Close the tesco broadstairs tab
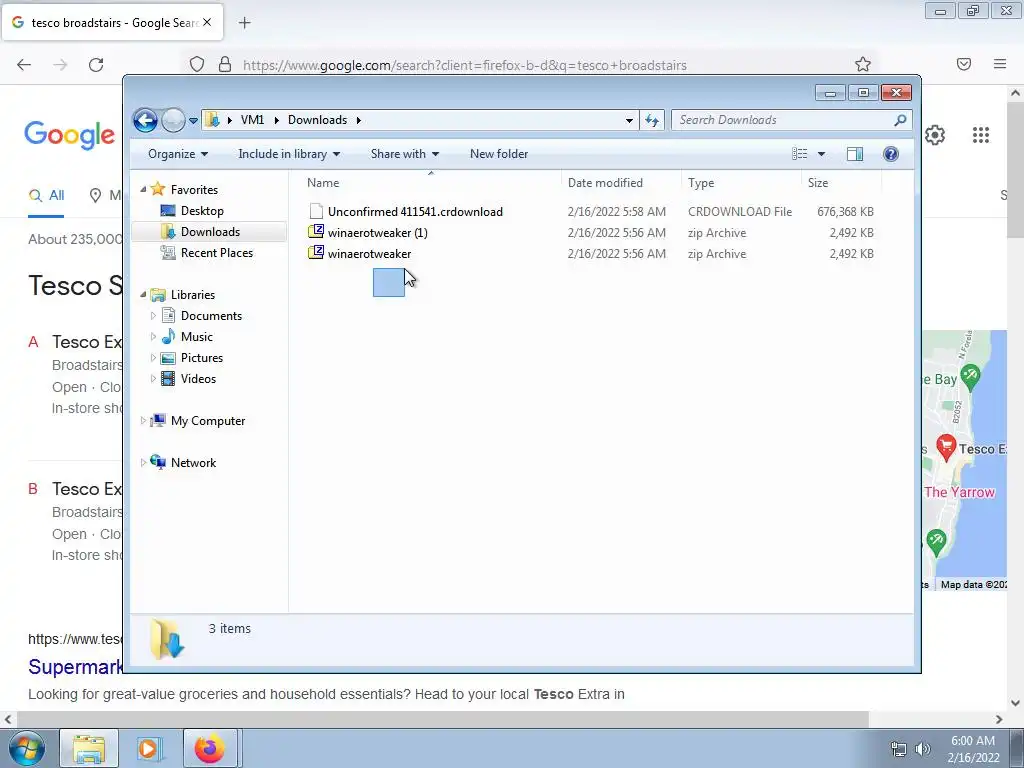 pyautogui.click(x=206, y=22)
